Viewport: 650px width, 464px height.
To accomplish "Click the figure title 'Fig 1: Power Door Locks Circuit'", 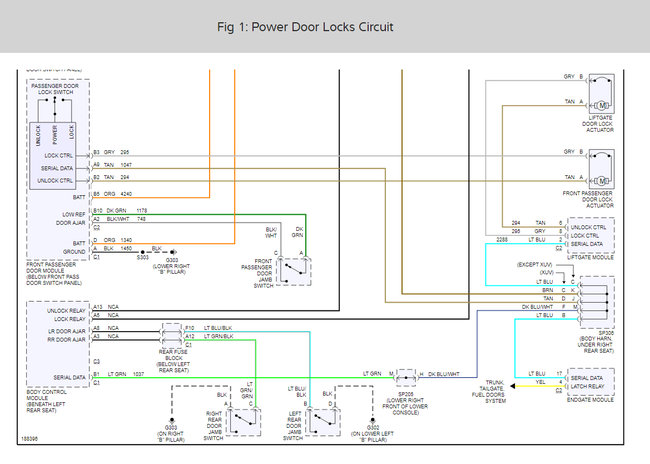I will [305, 27].
